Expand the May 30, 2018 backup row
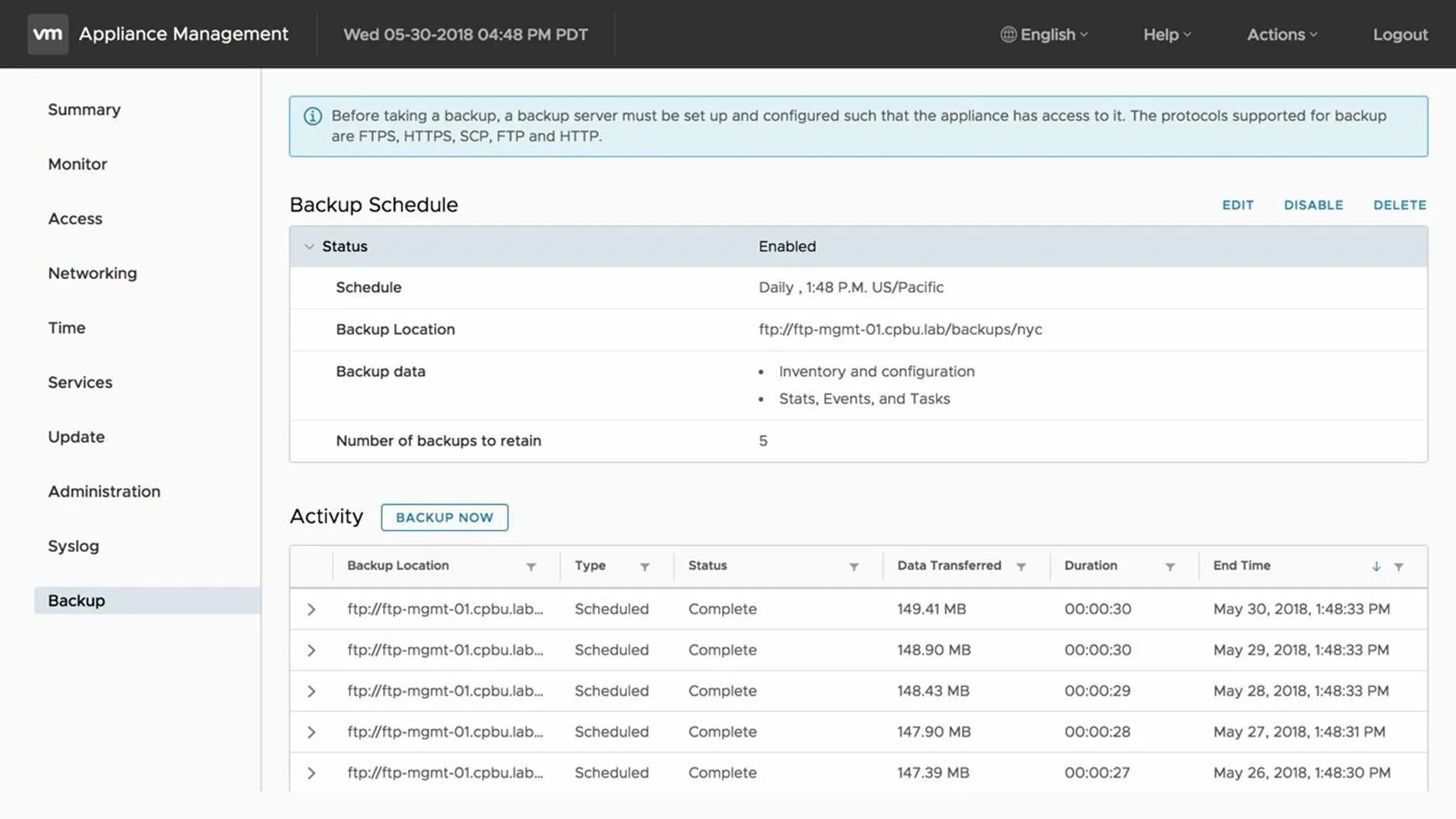The width and height of the screenshot is (1456, 819). click(x=311, y=610)
